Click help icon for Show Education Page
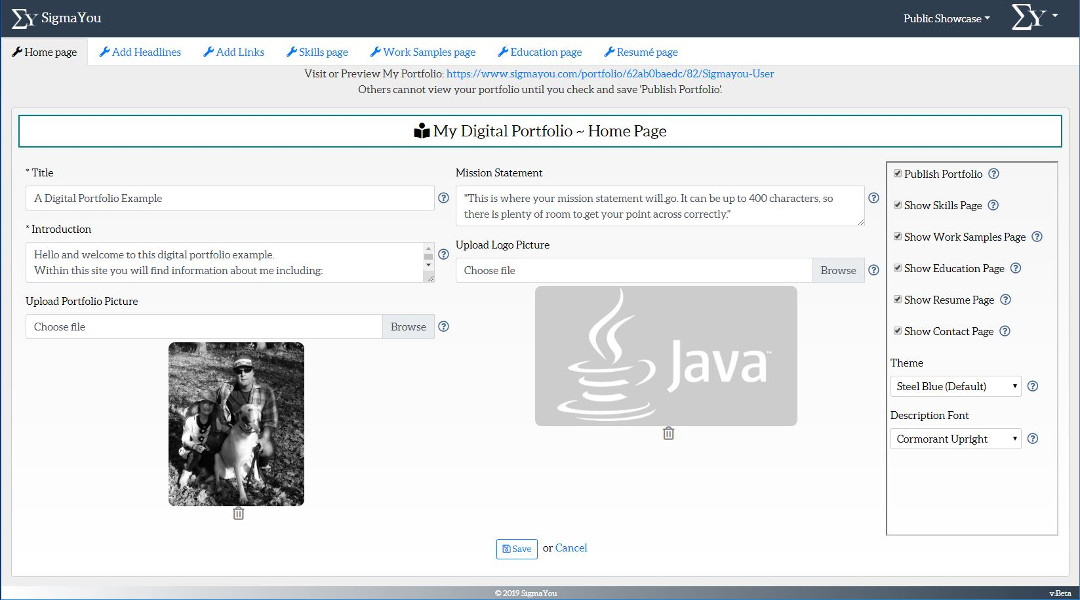1080x600 pixels. 1015,268
